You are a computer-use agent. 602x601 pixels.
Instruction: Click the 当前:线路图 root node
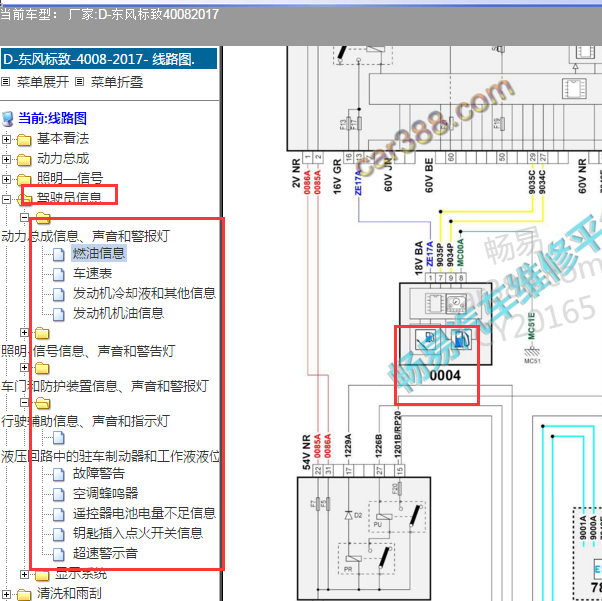tap(52, 118)
